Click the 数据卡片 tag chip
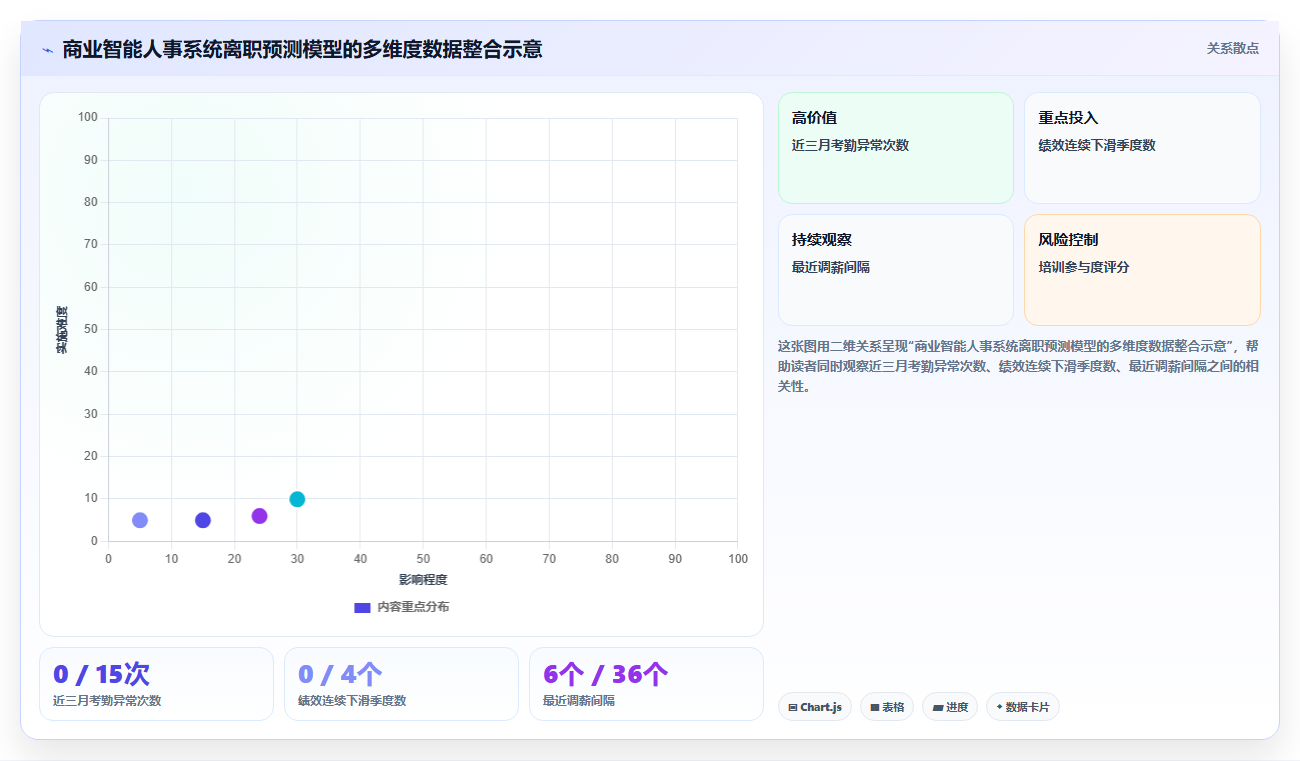The image size is (1300, 761). click(x=1023, y=707)
